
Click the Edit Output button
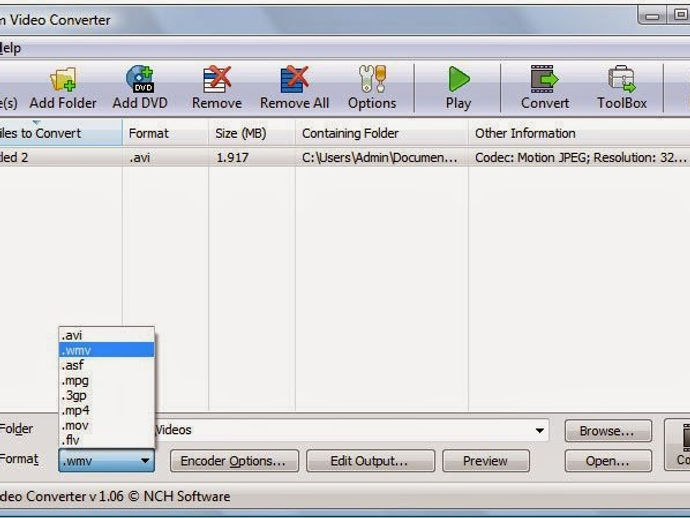tap(370, 461)
